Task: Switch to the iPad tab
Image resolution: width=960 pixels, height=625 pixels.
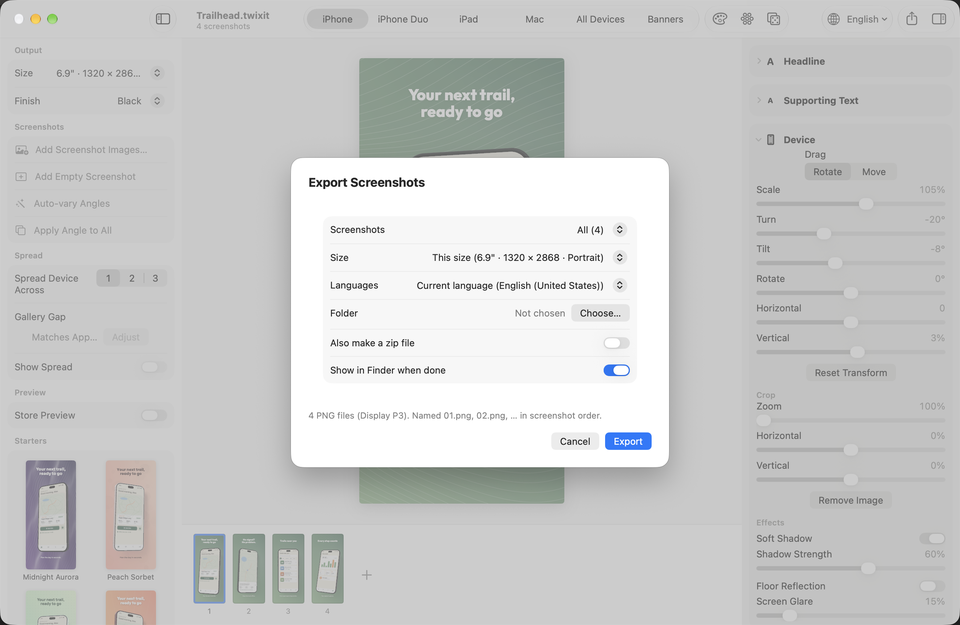Action: click(x=468, y=19)
